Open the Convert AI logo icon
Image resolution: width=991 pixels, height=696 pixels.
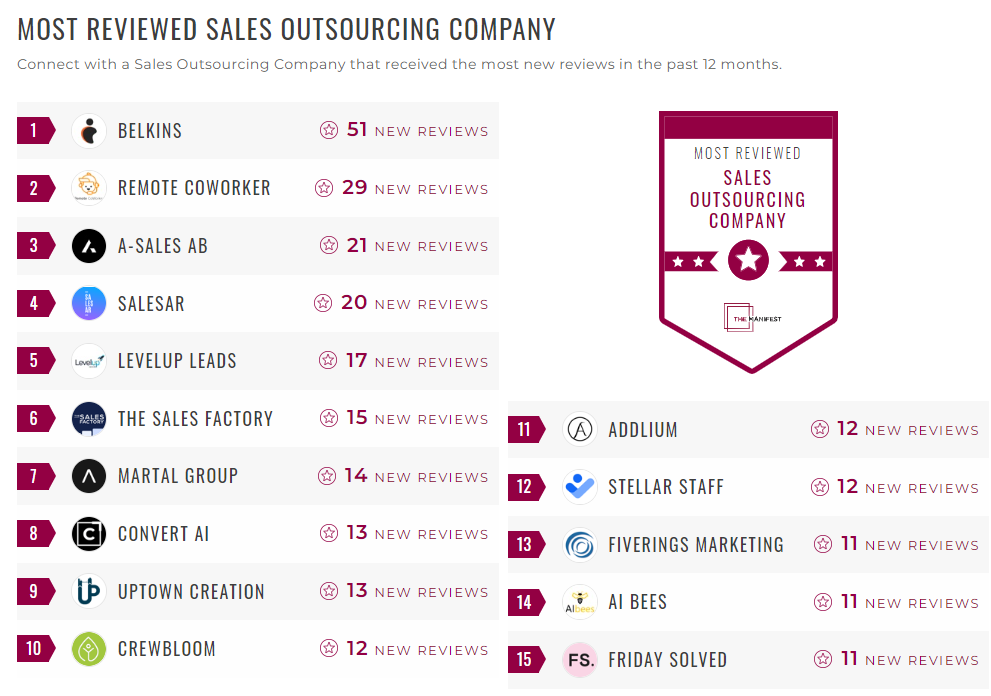click(89, 534)
